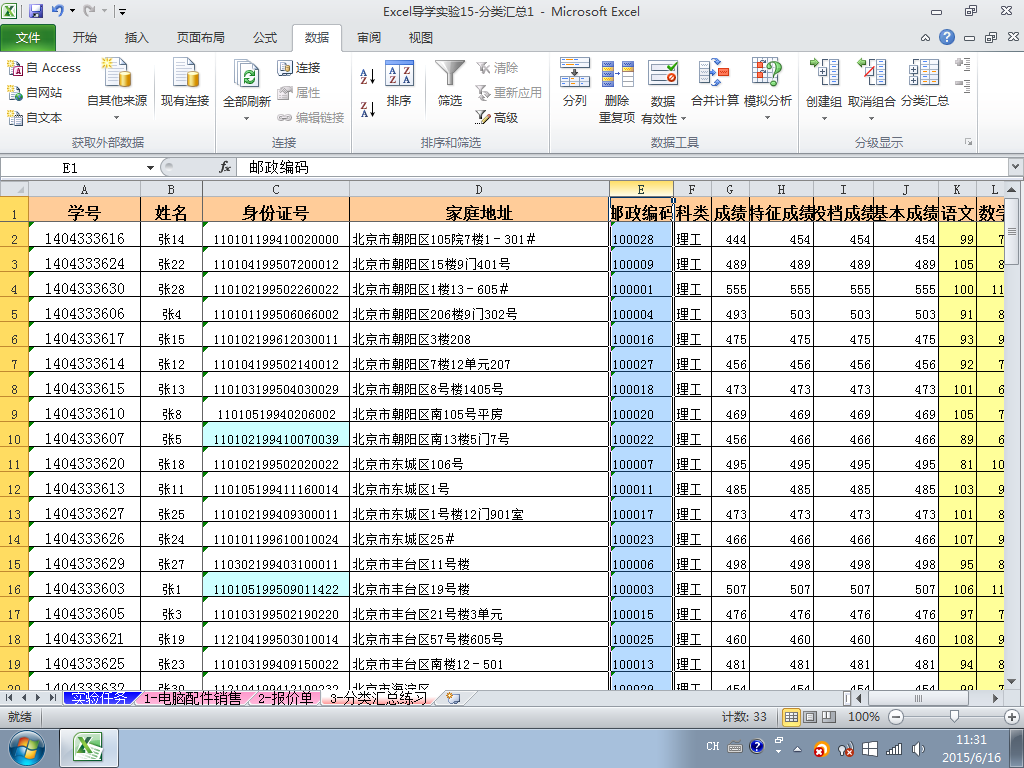The image size is (1024, 768).
Task: Open workbook connections (连接)
Action: [x=299, y=67]
